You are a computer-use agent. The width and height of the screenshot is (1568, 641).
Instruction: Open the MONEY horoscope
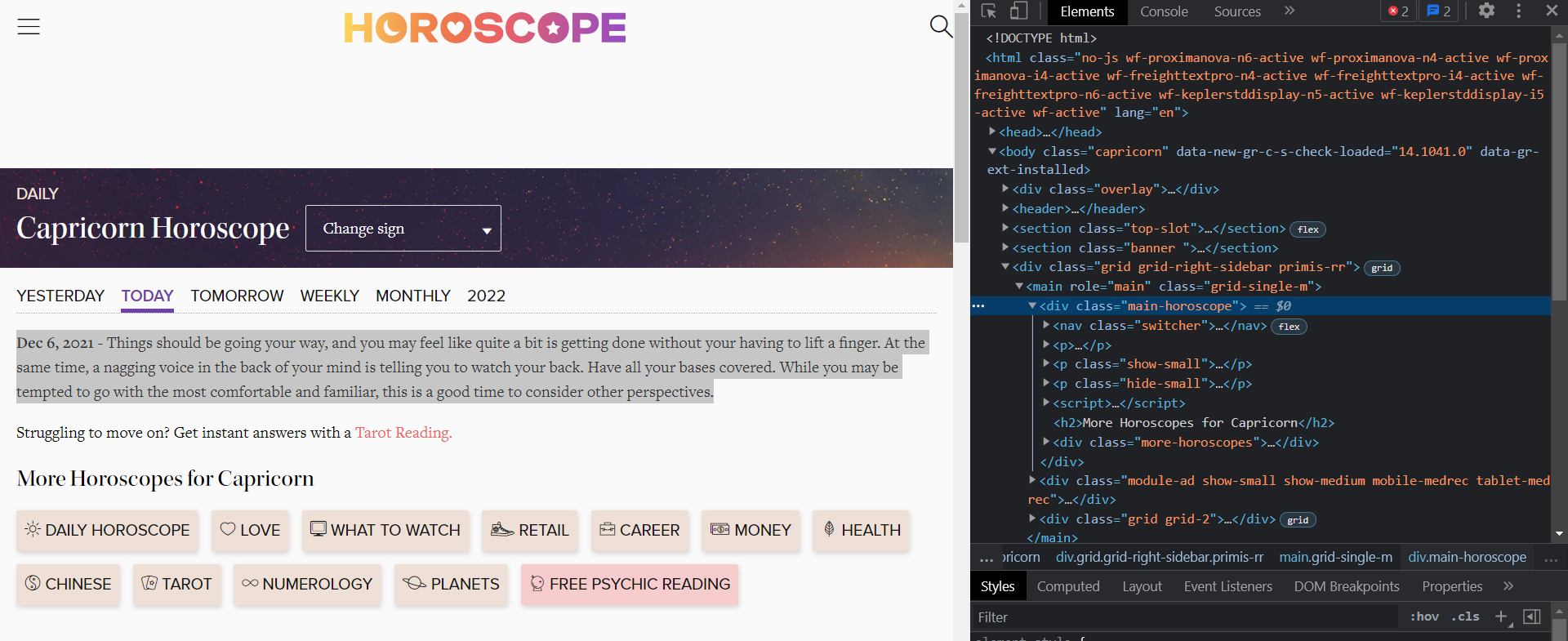tap(751, 530)
